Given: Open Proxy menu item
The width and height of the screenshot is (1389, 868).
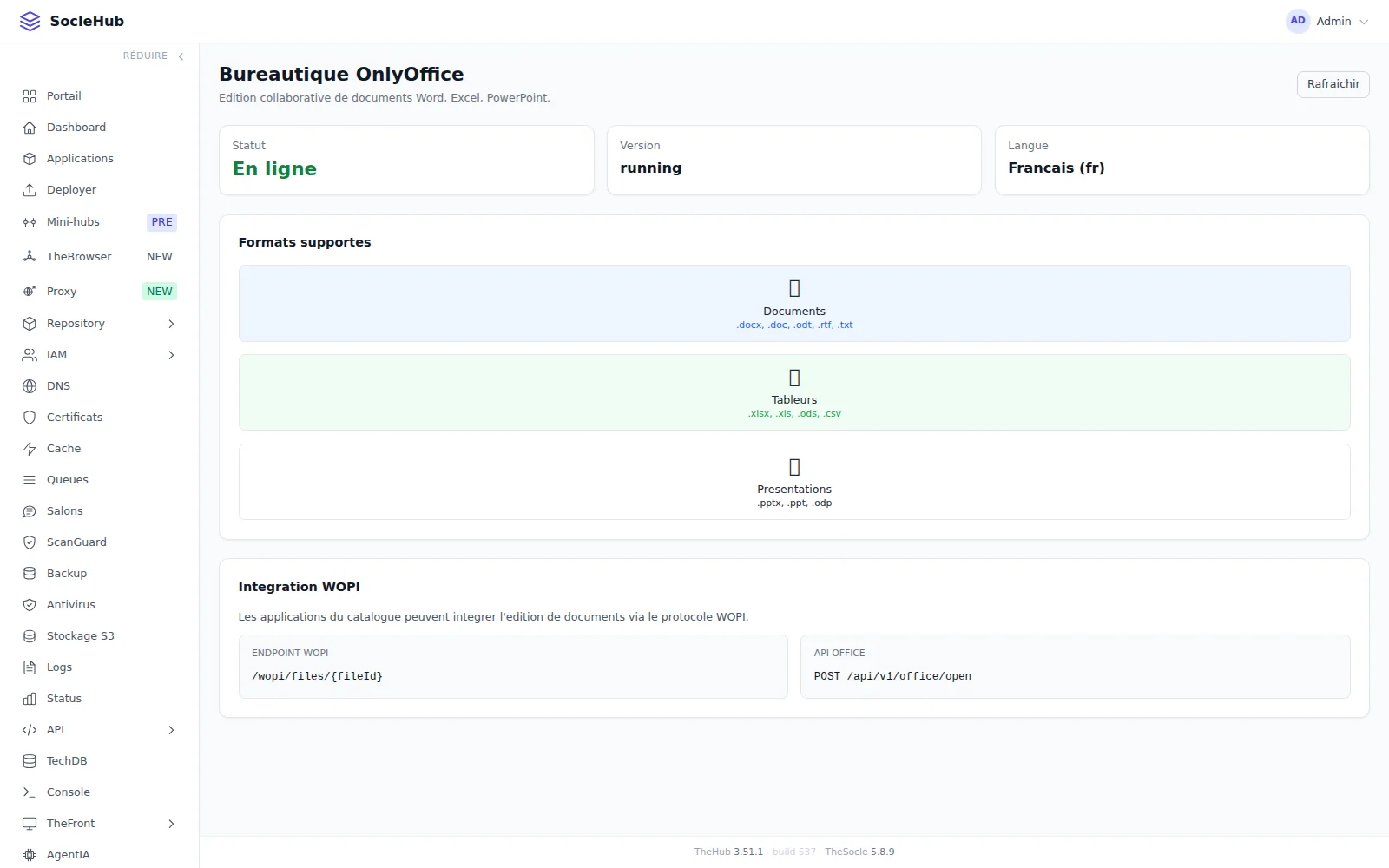Looking at the screenshot, I should coord(99,292).
